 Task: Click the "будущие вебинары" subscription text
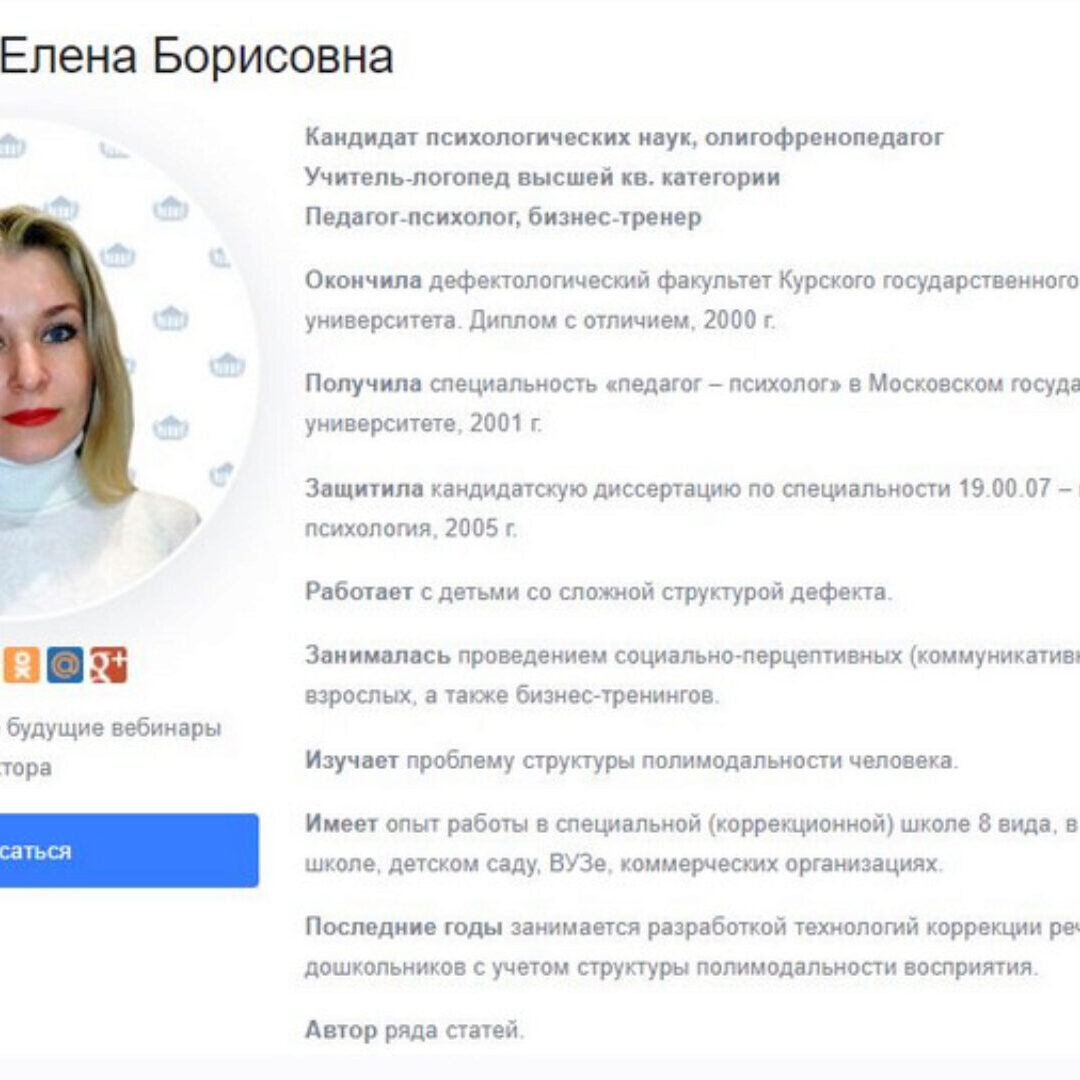(x=114, y=728)
